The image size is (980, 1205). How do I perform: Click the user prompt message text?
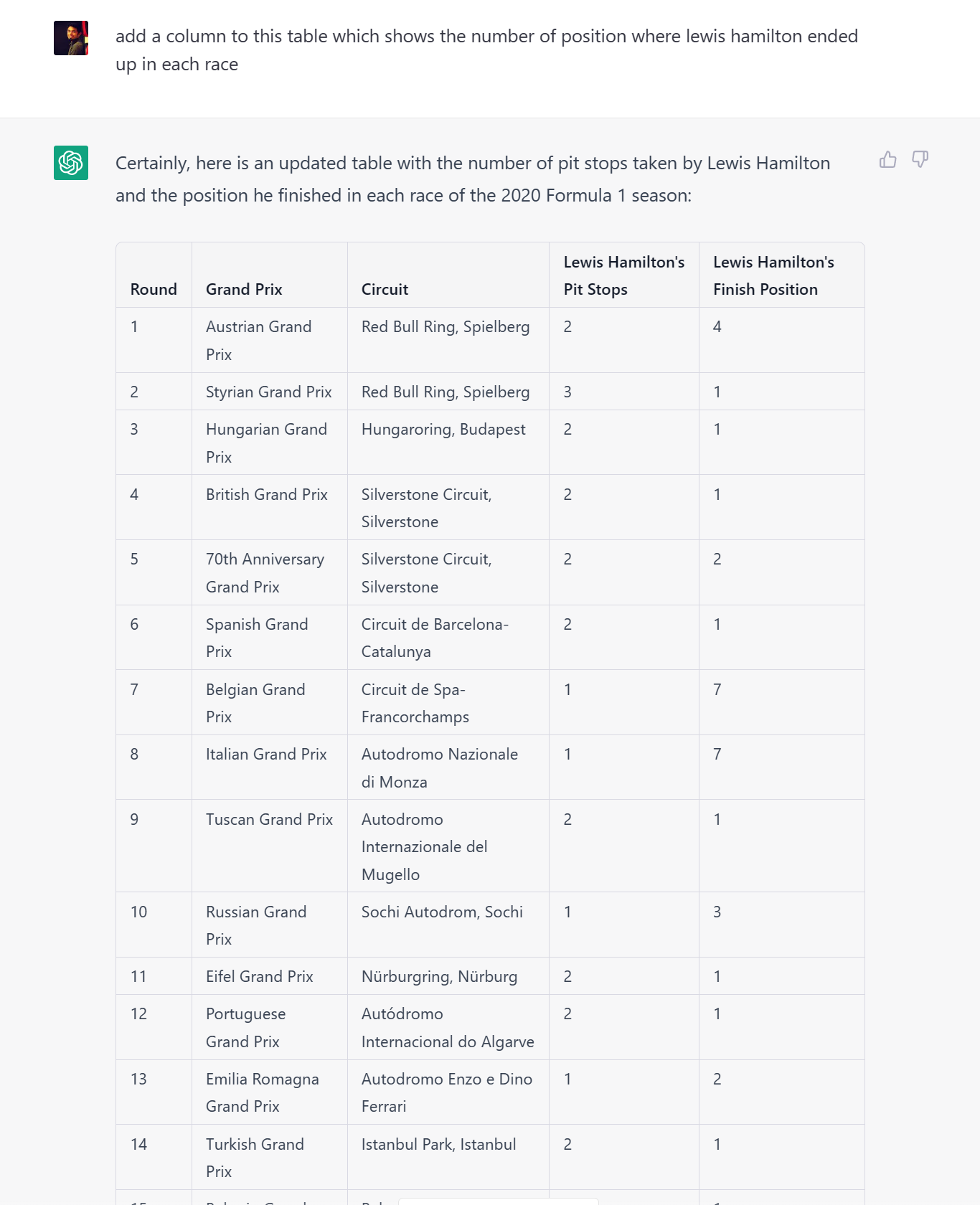[x=486, y=50]
